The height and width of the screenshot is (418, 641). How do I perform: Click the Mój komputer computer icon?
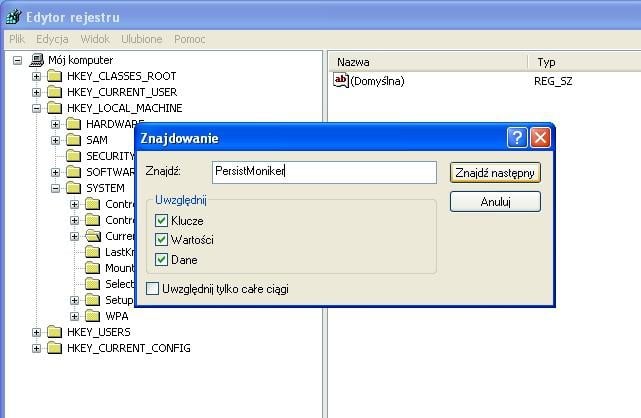tap(36, 60)
